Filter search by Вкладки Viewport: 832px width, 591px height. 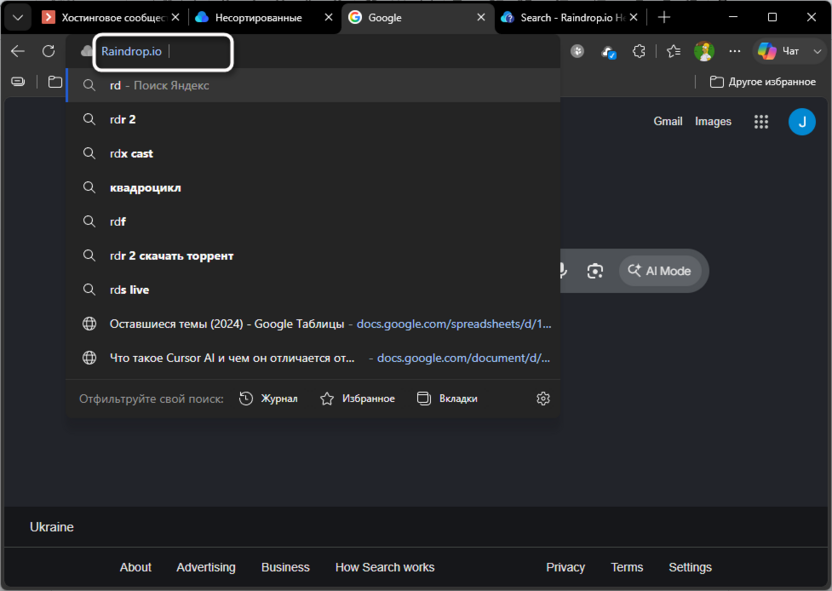tap(447, 398)
